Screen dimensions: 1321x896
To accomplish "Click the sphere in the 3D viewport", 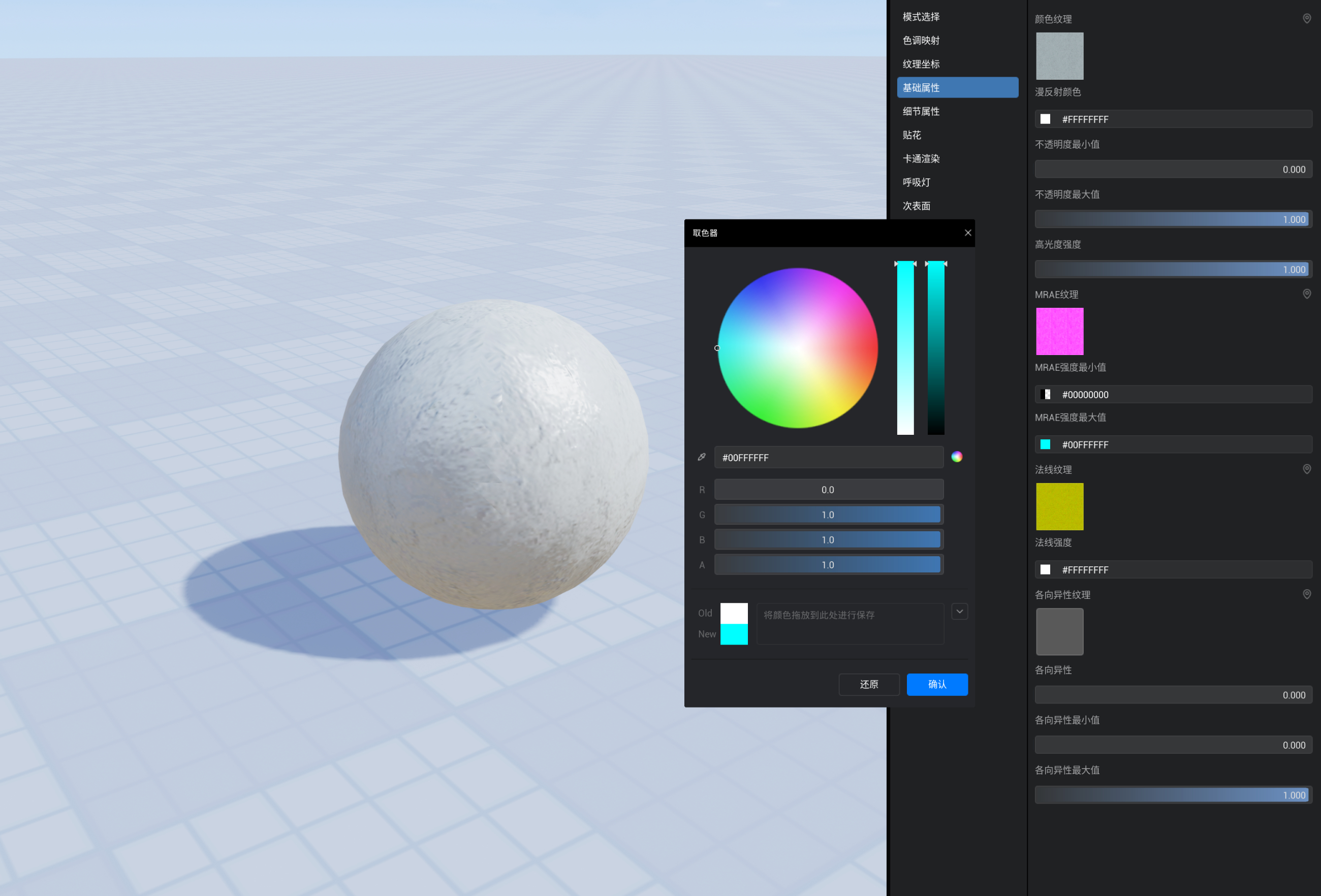I will [x=493, y=455].
